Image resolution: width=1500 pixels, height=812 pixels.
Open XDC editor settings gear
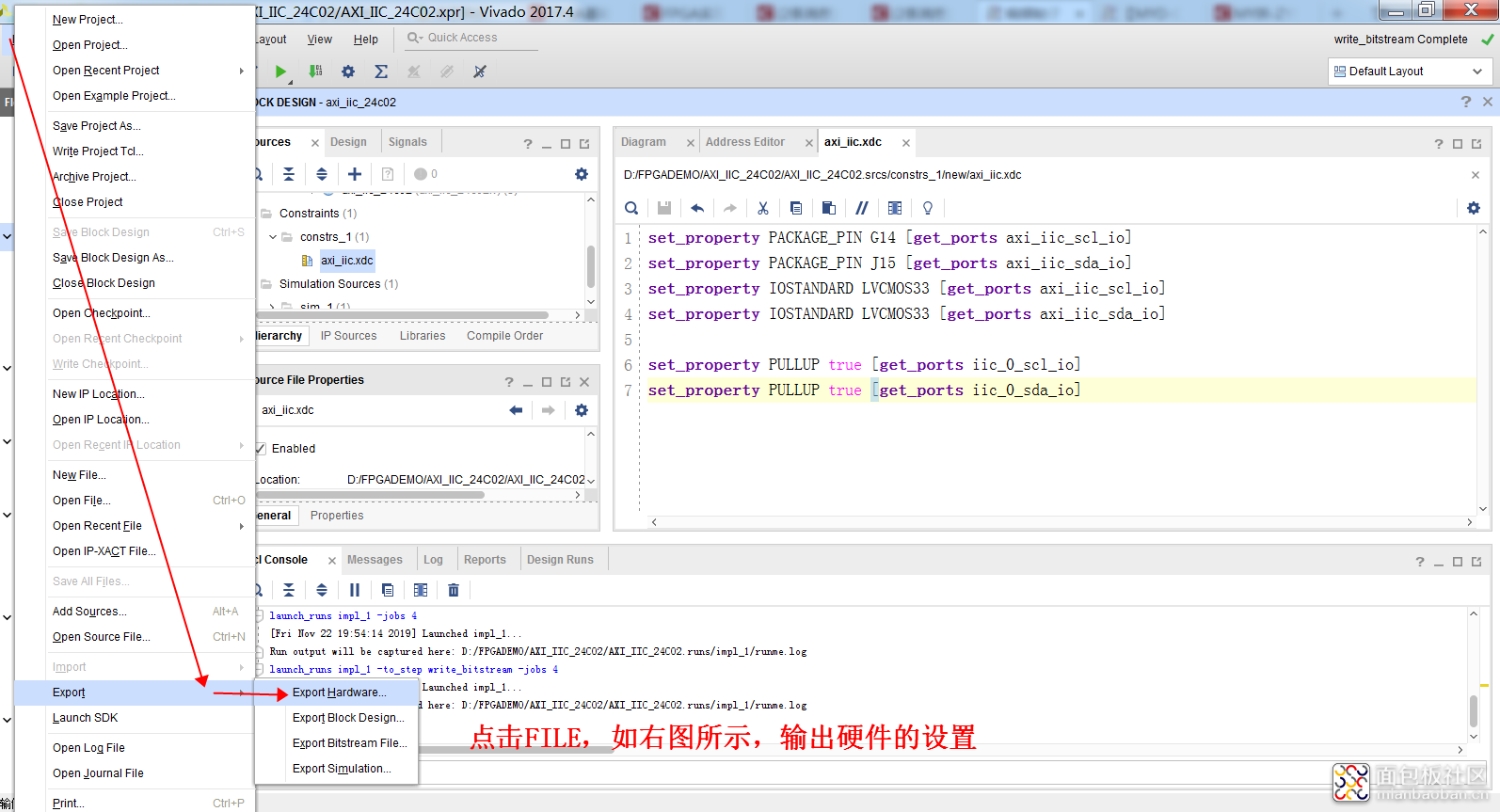[1474, 208]
